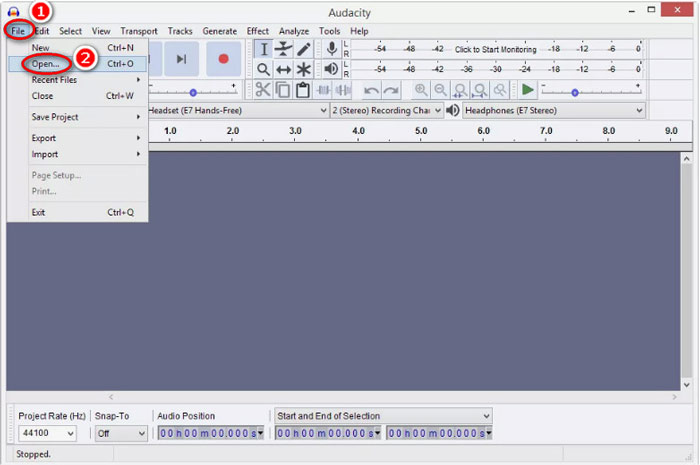Click the Fit Project zoom icon
700x465 pixels.
coord(480,90)
